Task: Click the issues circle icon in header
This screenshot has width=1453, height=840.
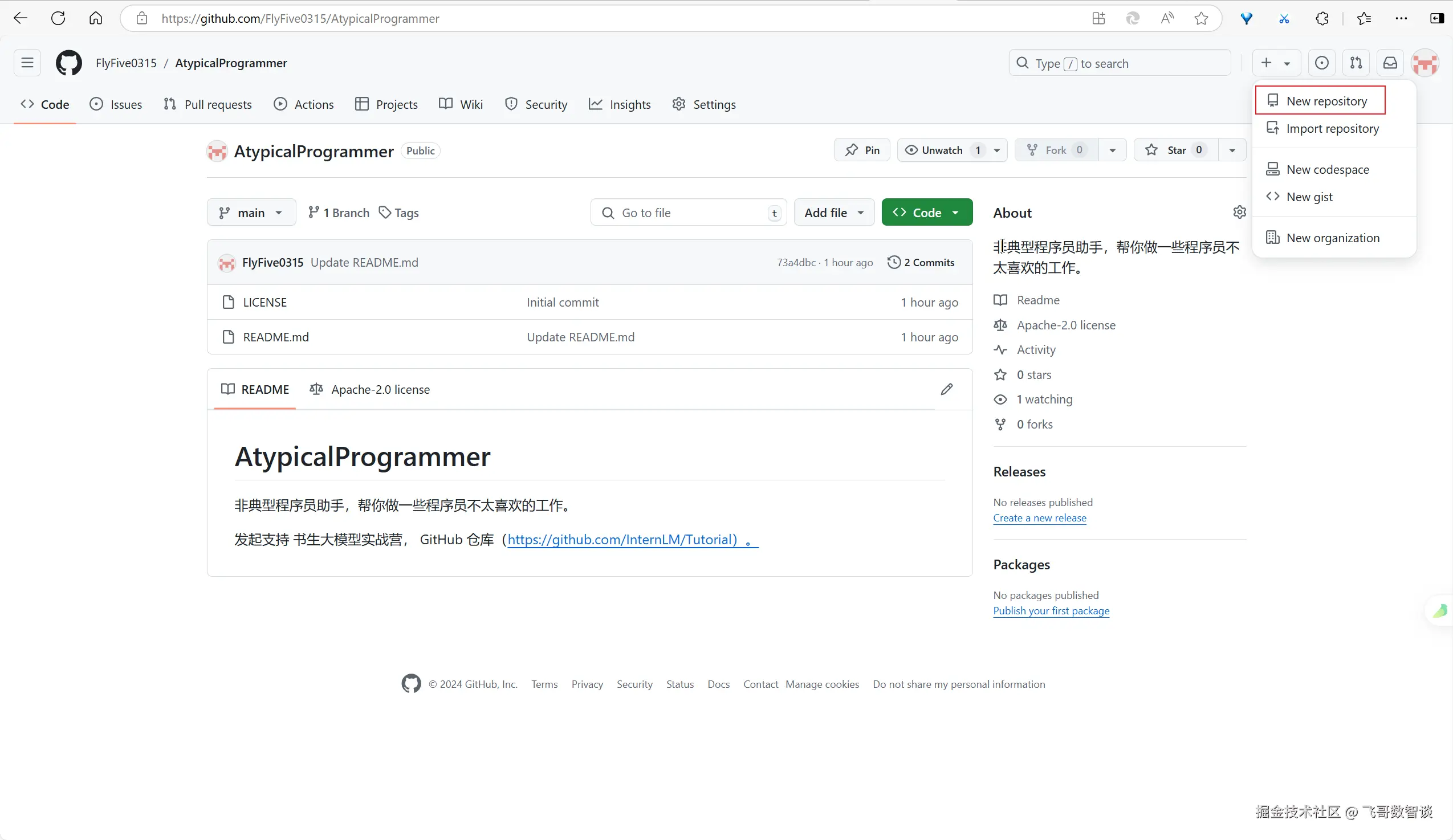Action: pyautogui.click(x=1321, y=63)
